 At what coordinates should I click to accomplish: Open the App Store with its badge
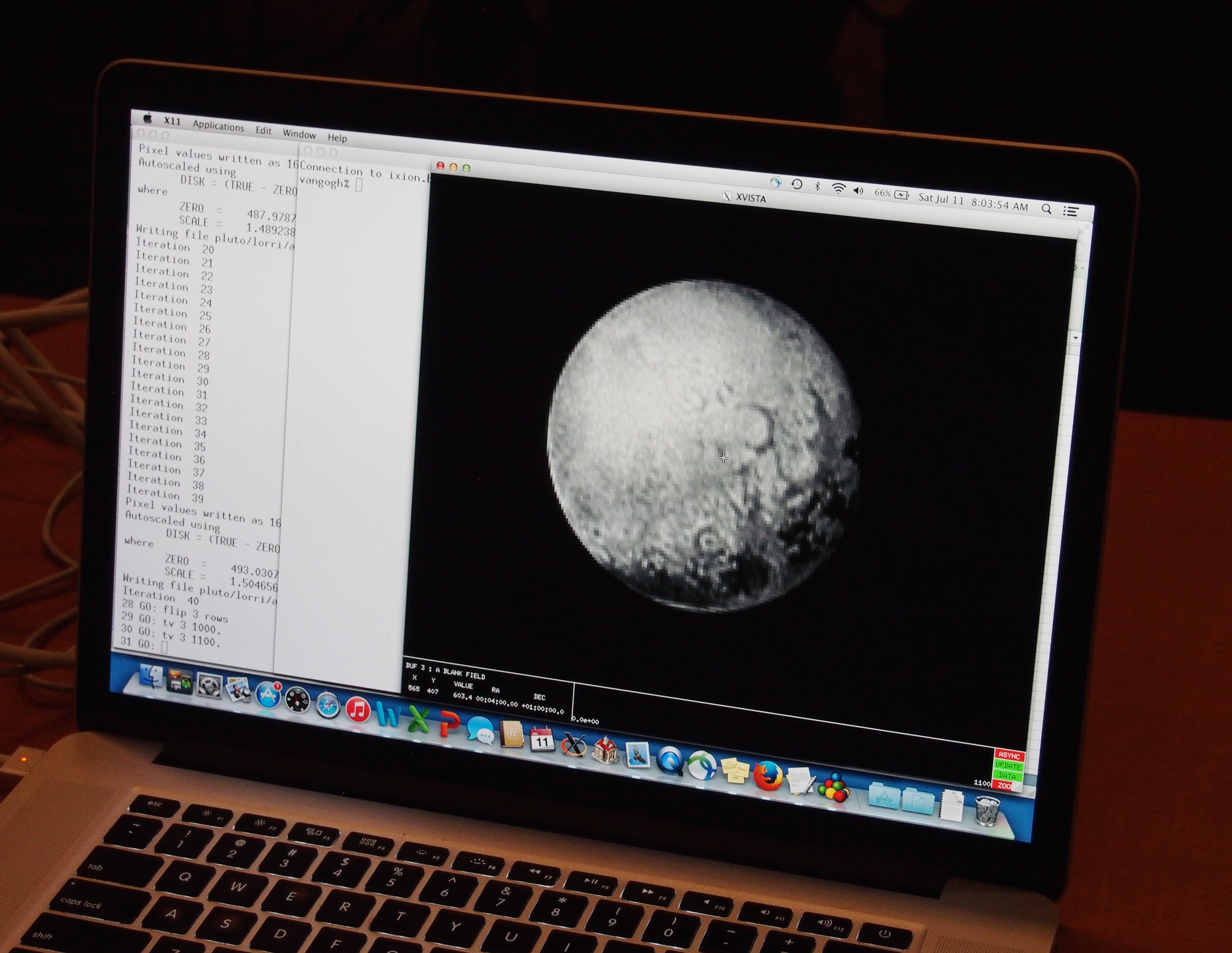(268, 695)
